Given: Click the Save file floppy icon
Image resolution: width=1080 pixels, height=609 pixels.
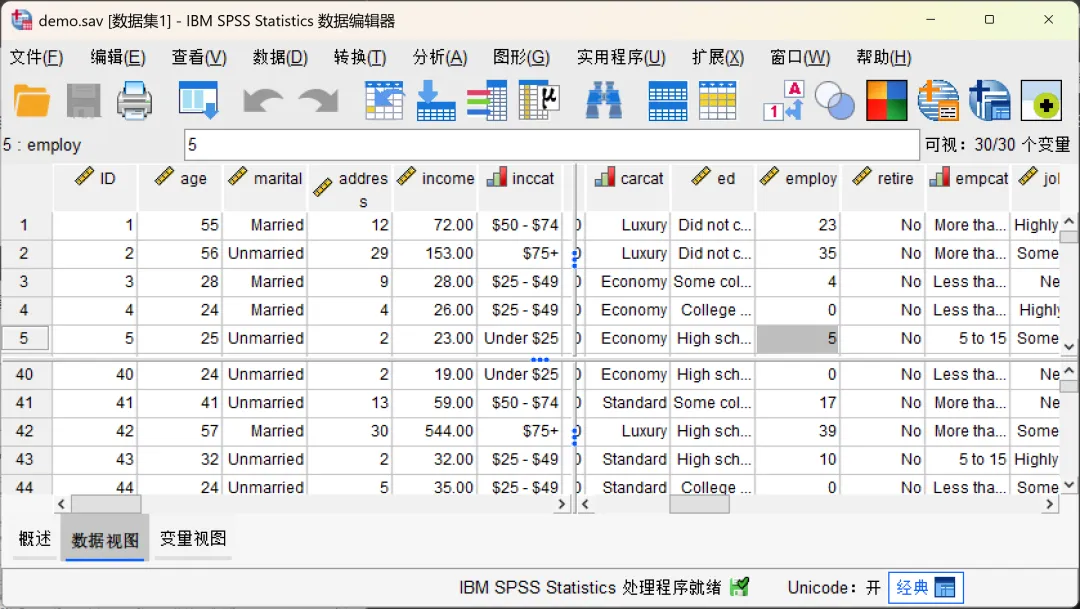Looking at the screenshot, I should coord(83,101).
